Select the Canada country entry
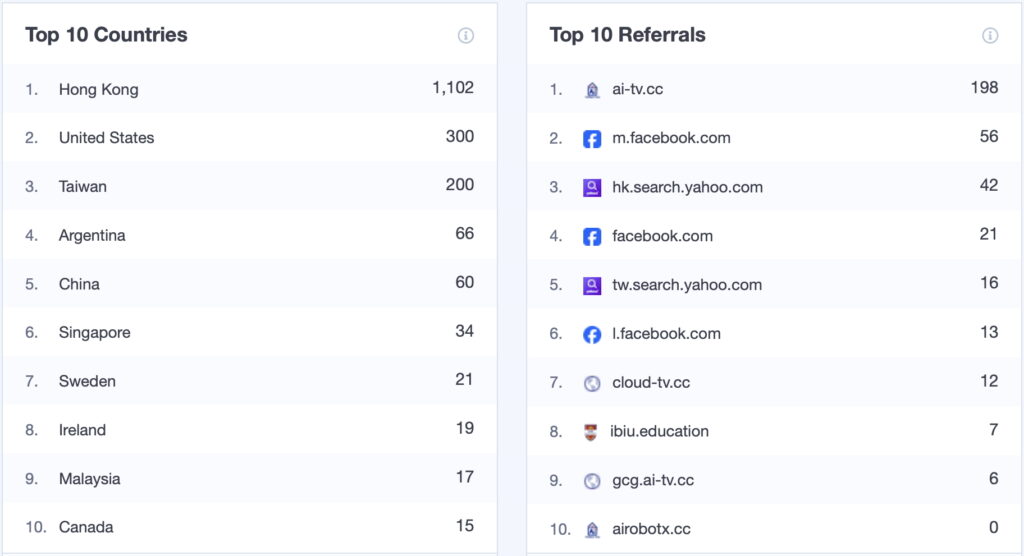The height and width of the screenshot is (556, 1024). coord(86,527)
